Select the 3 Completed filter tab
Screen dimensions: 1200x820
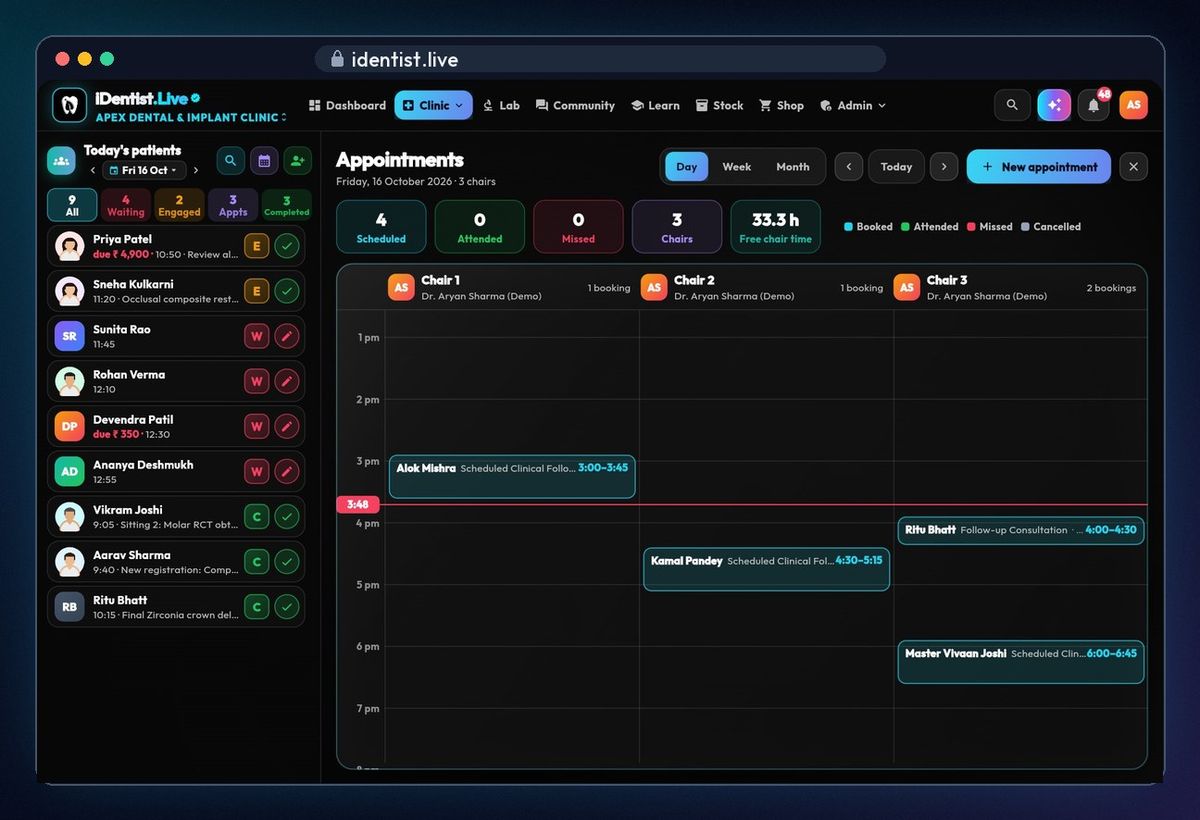287,205
